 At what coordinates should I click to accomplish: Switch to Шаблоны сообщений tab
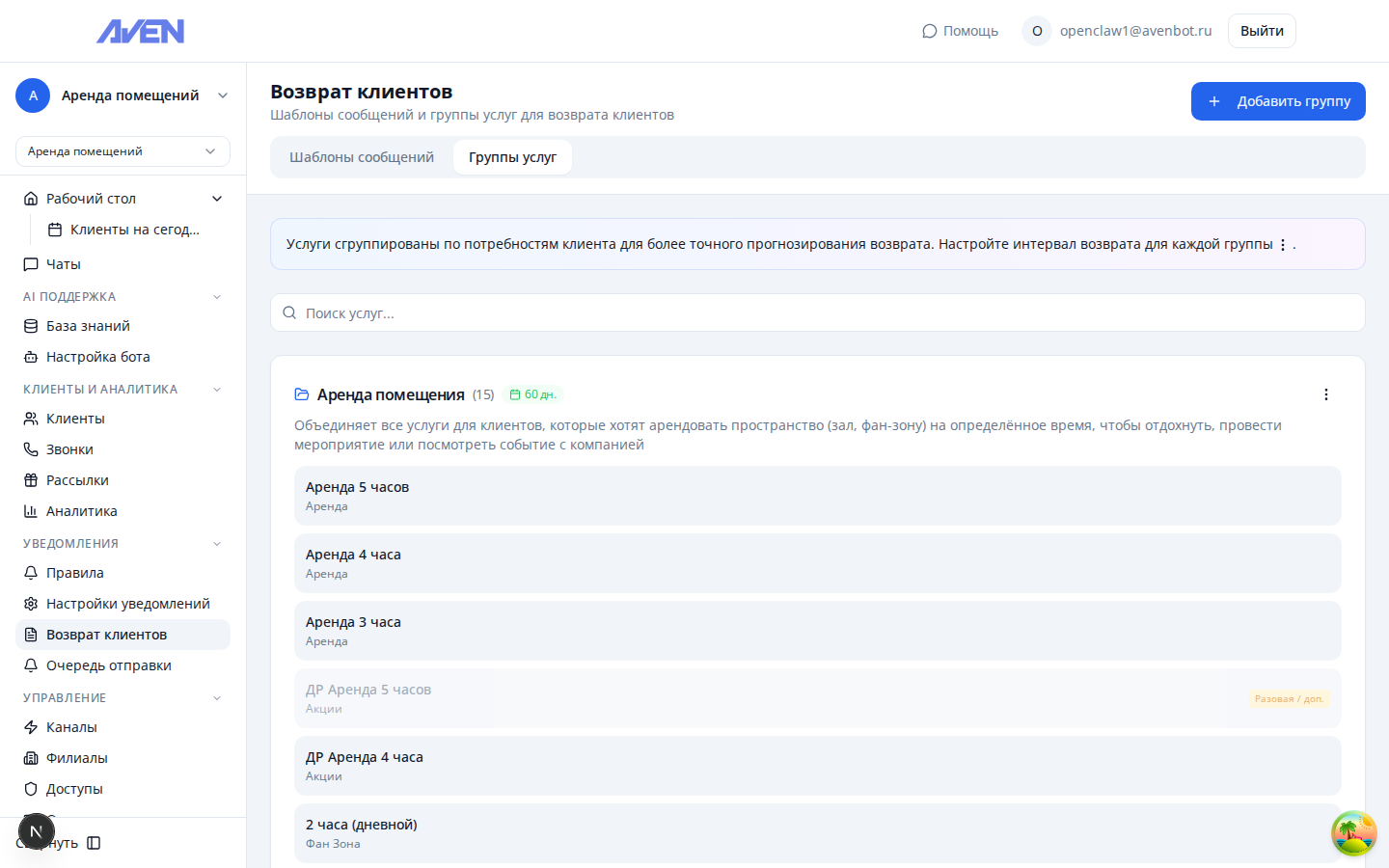point(362,157)
